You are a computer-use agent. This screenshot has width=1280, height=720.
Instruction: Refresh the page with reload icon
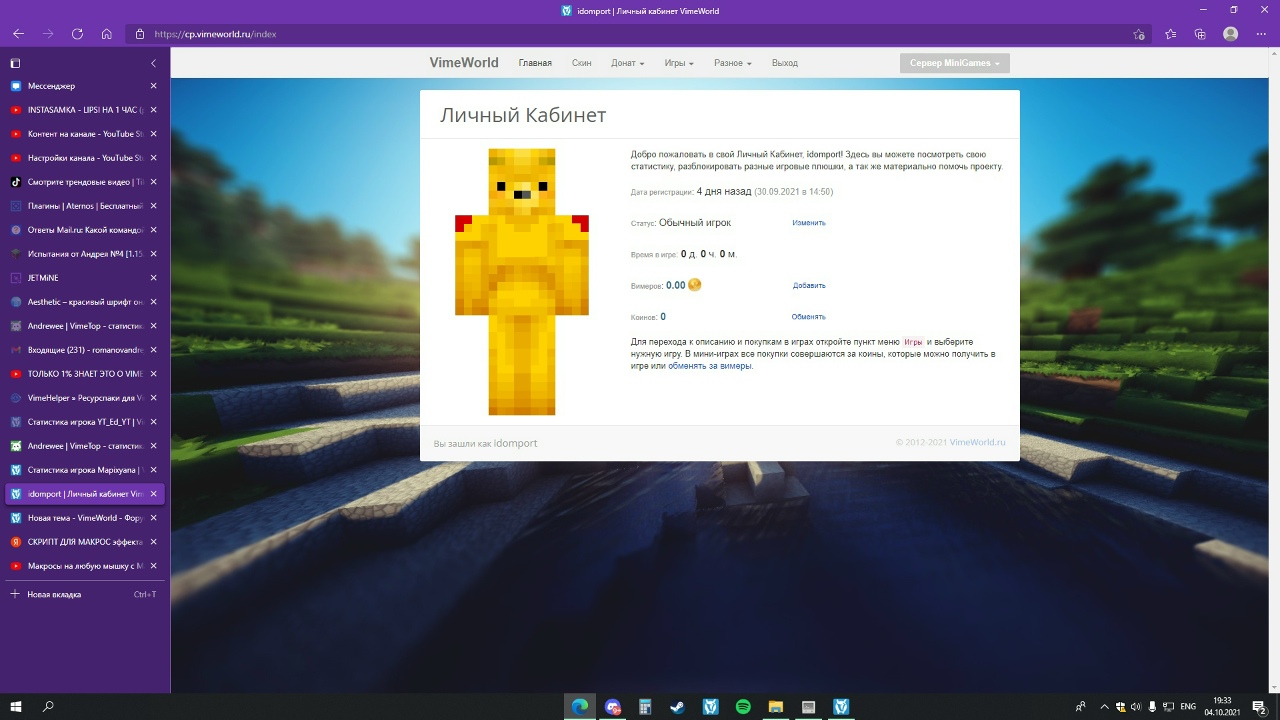(x=77, y=34)
